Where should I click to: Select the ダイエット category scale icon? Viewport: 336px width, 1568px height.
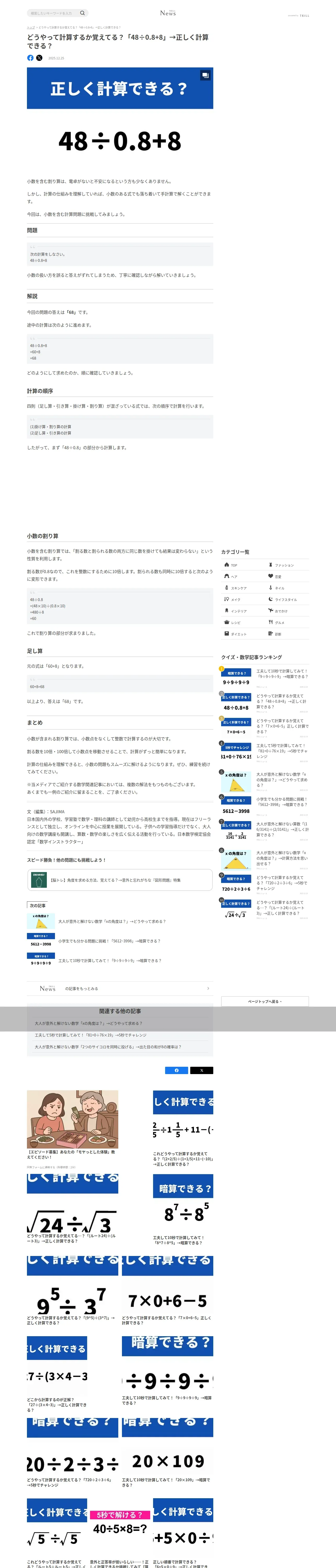click(x=227, y=634)
